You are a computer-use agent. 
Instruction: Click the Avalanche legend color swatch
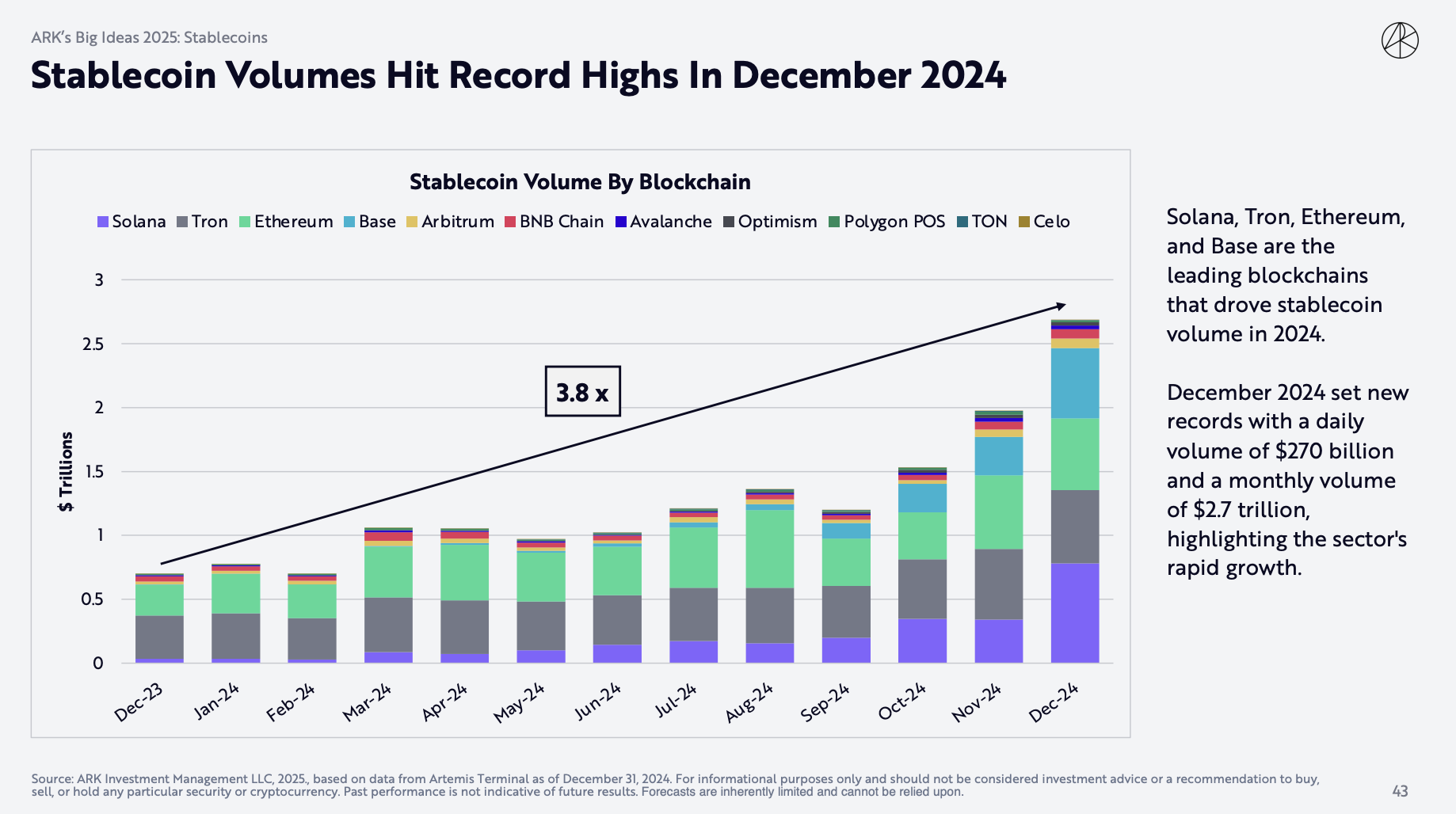click(621, 222)
